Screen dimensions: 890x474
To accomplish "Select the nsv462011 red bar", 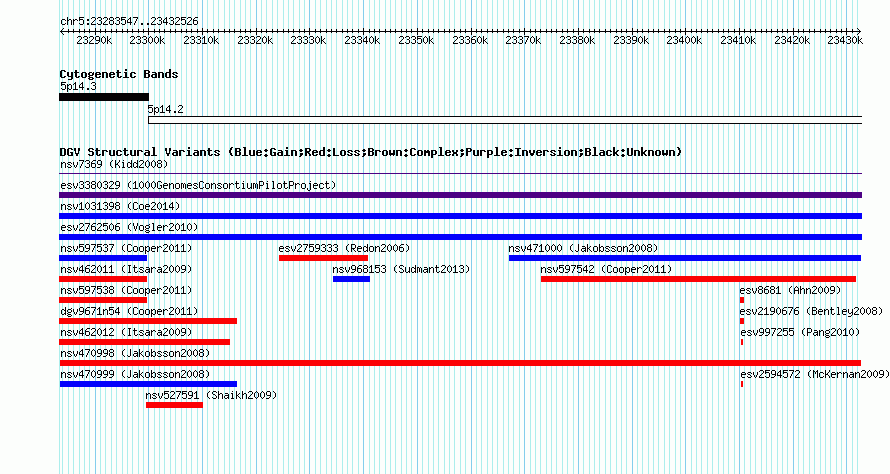I will tap(103, 279).
